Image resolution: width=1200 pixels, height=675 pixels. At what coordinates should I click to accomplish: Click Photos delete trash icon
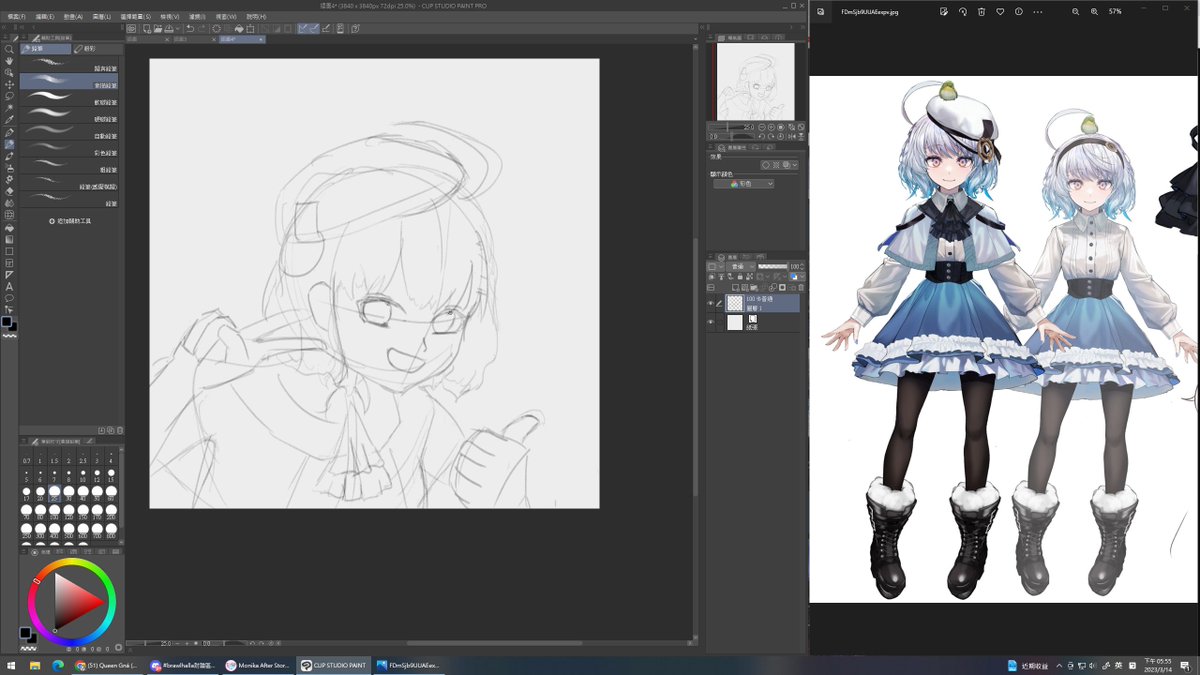click(x=981, y=11)
